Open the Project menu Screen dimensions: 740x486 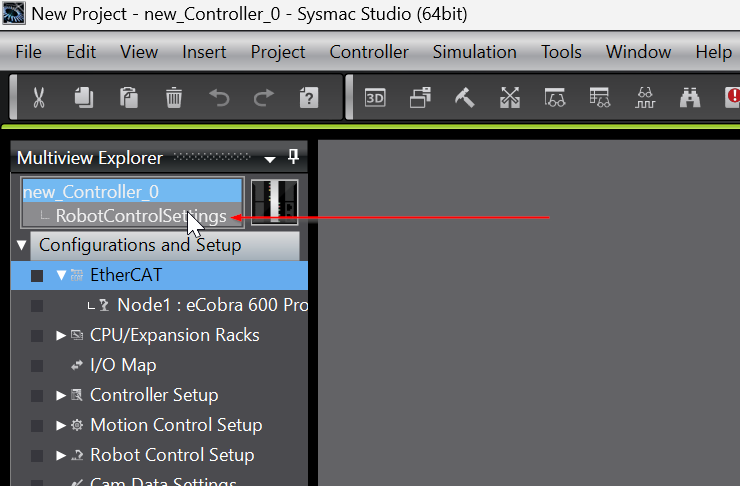[278, 52]
